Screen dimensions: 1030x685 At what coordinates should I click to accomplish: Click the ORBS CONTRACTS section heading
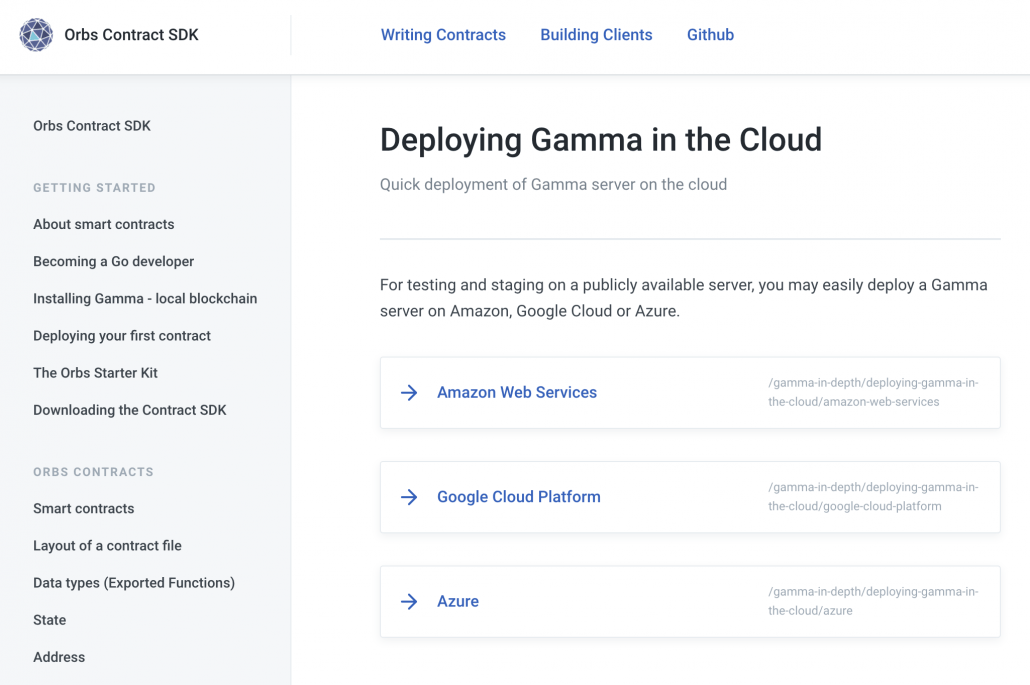(93, 472)
